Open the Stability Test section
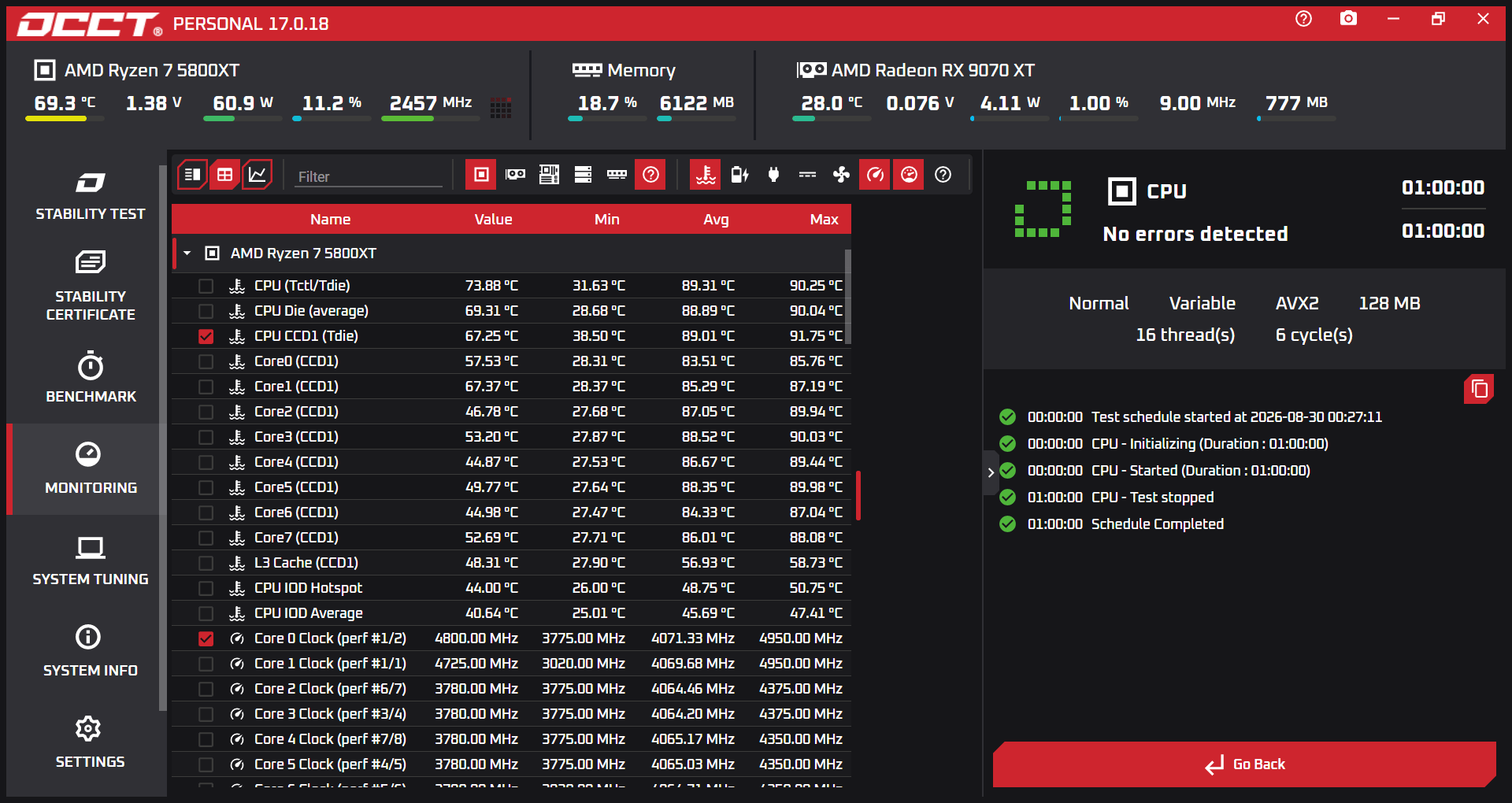This screenshot has width=1512, height=803. [90, 195]
